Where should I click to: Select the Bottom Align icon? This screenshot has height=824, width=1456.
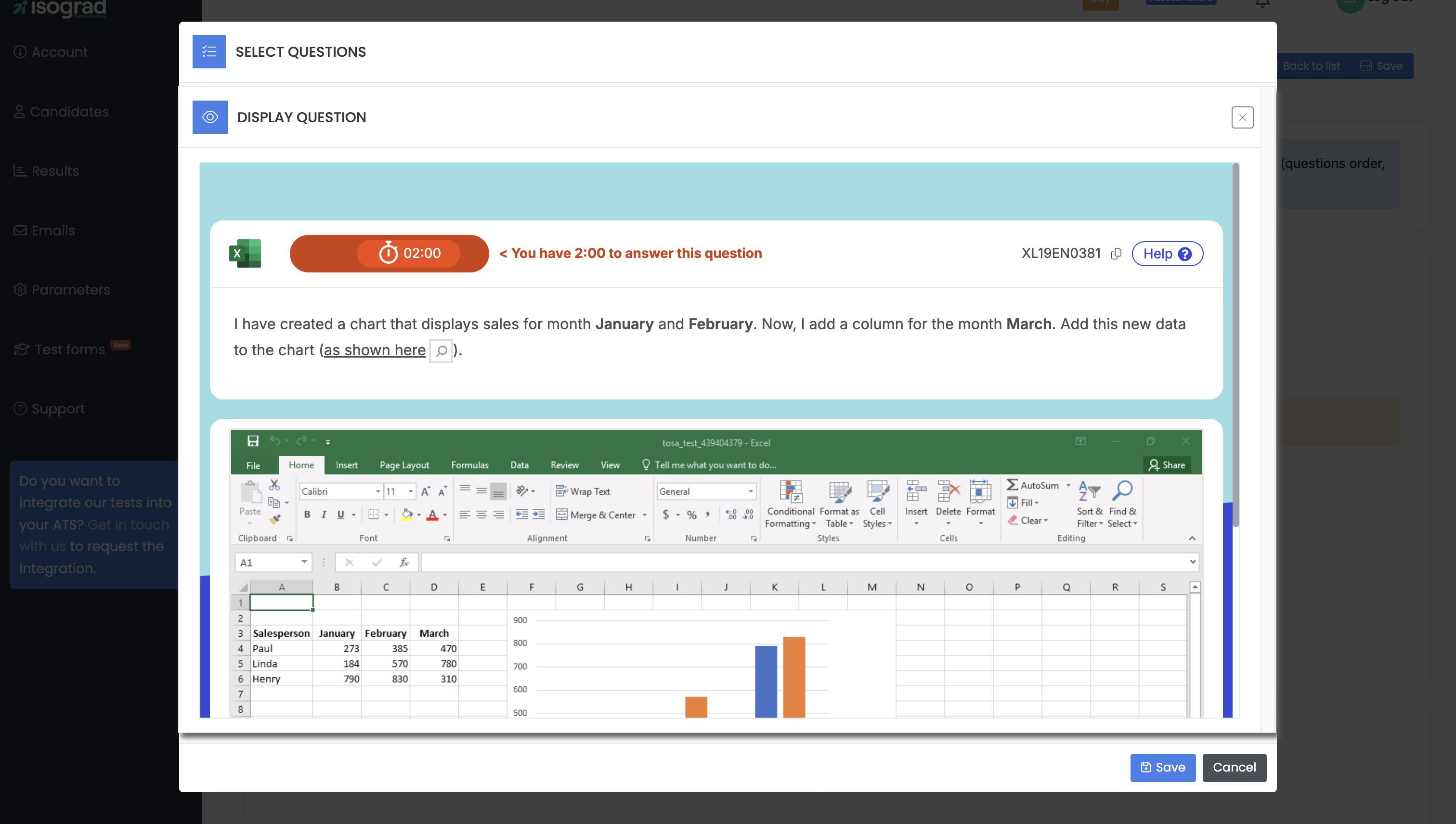498,491
